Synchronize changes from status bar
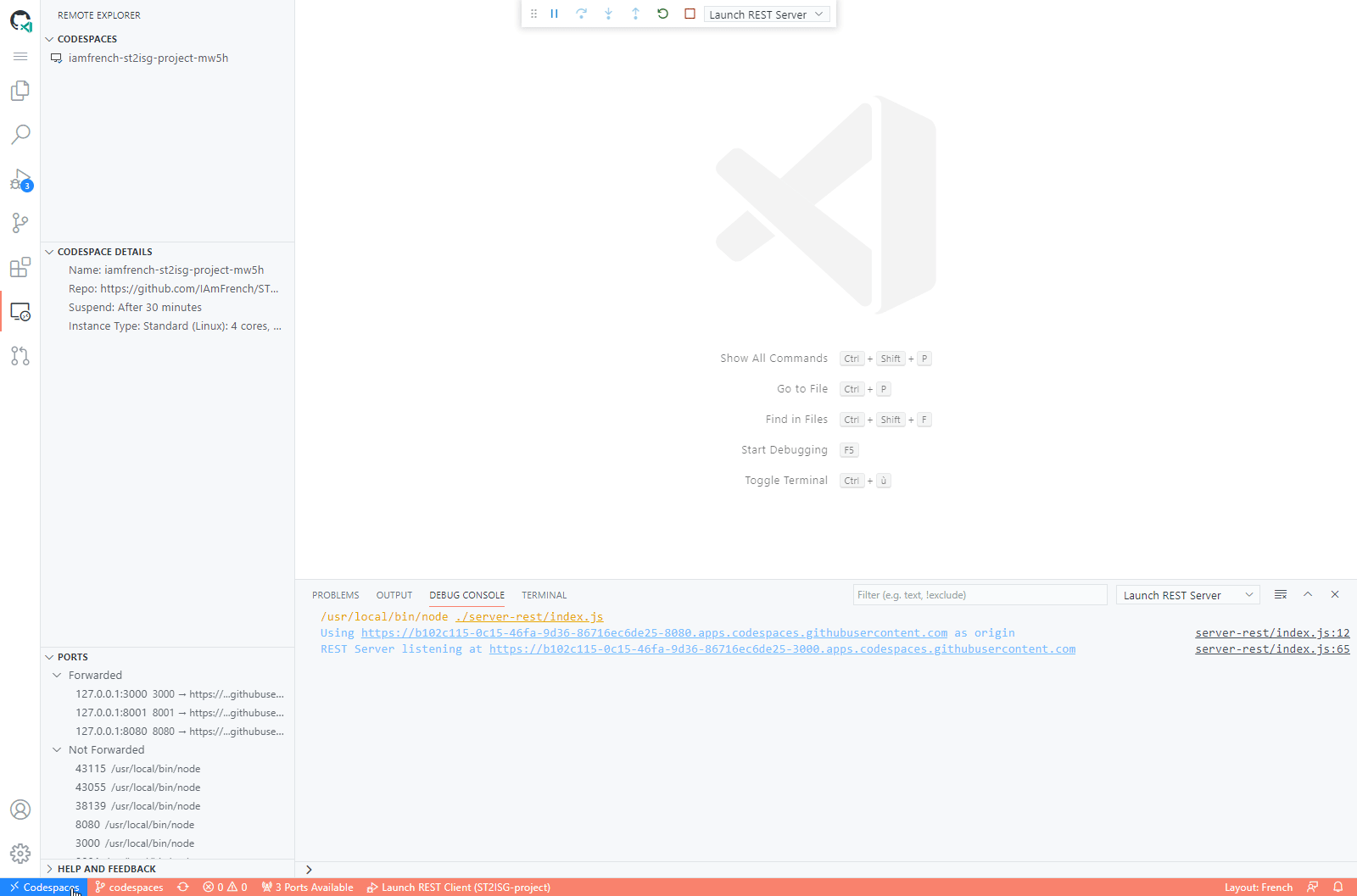Image resolution: width=1357 pixels, height=896 pixels. [183, 888]
